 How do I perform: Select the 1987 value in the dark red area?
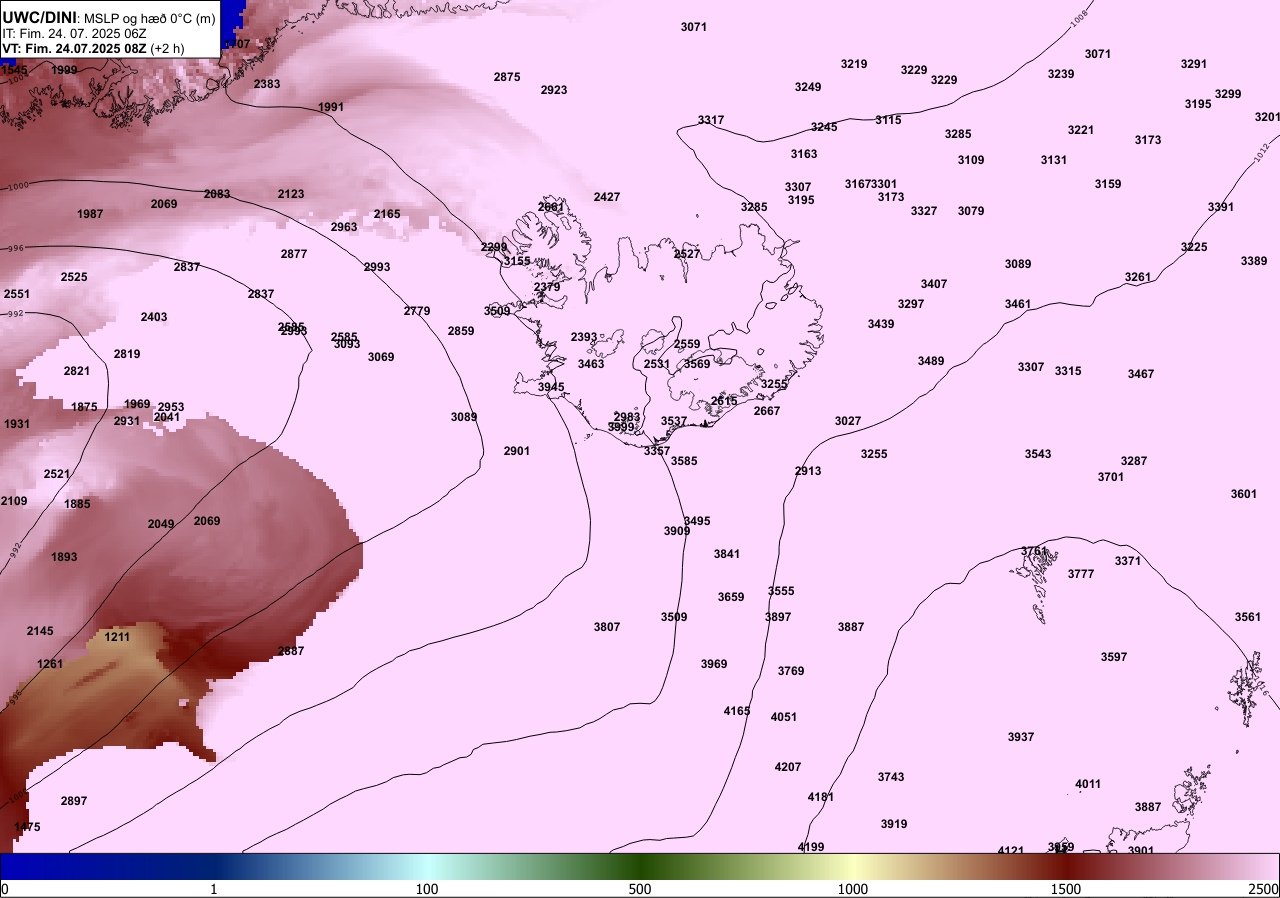[90, 214]
